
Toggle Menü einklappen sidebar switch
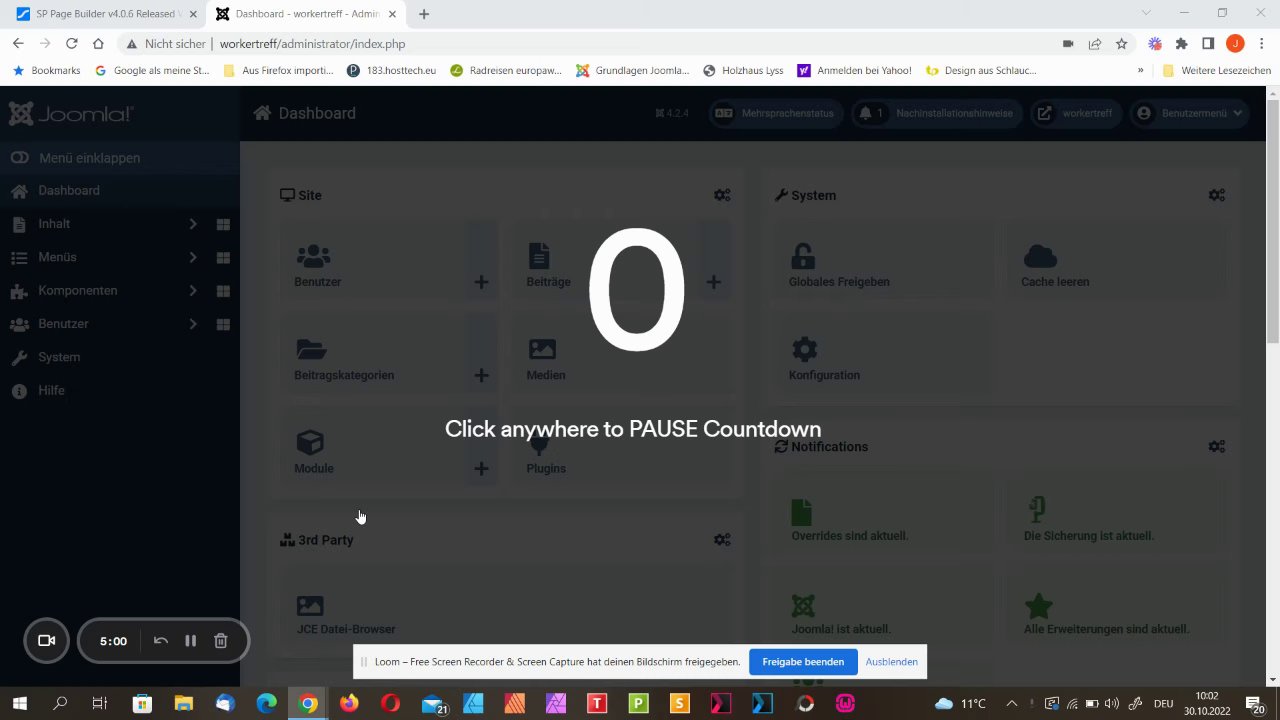pyautogui.click(x=19, y=158)
